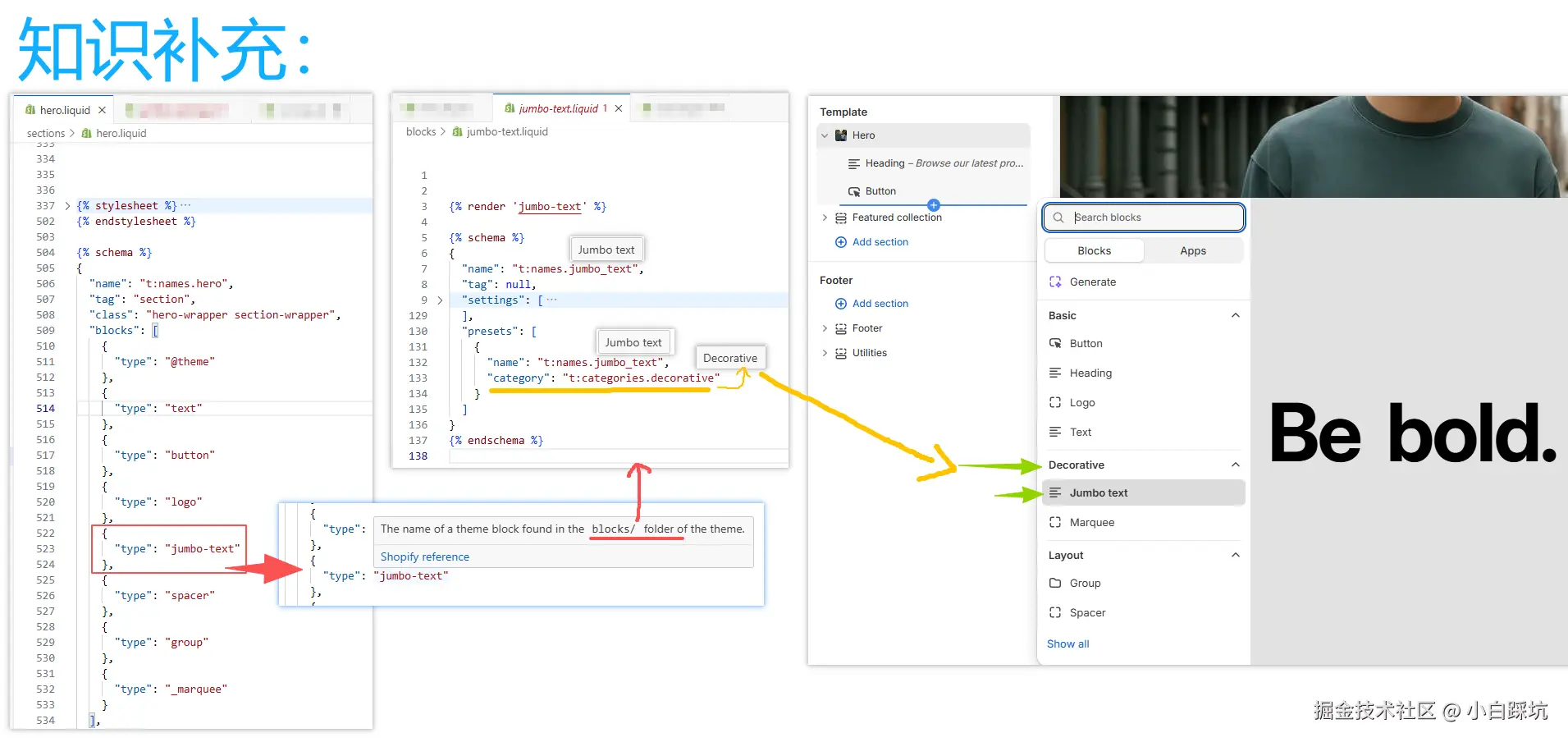Collapse the Basic blocks category
This screenshot has height=742, width=1568.
coord(1236,315)
